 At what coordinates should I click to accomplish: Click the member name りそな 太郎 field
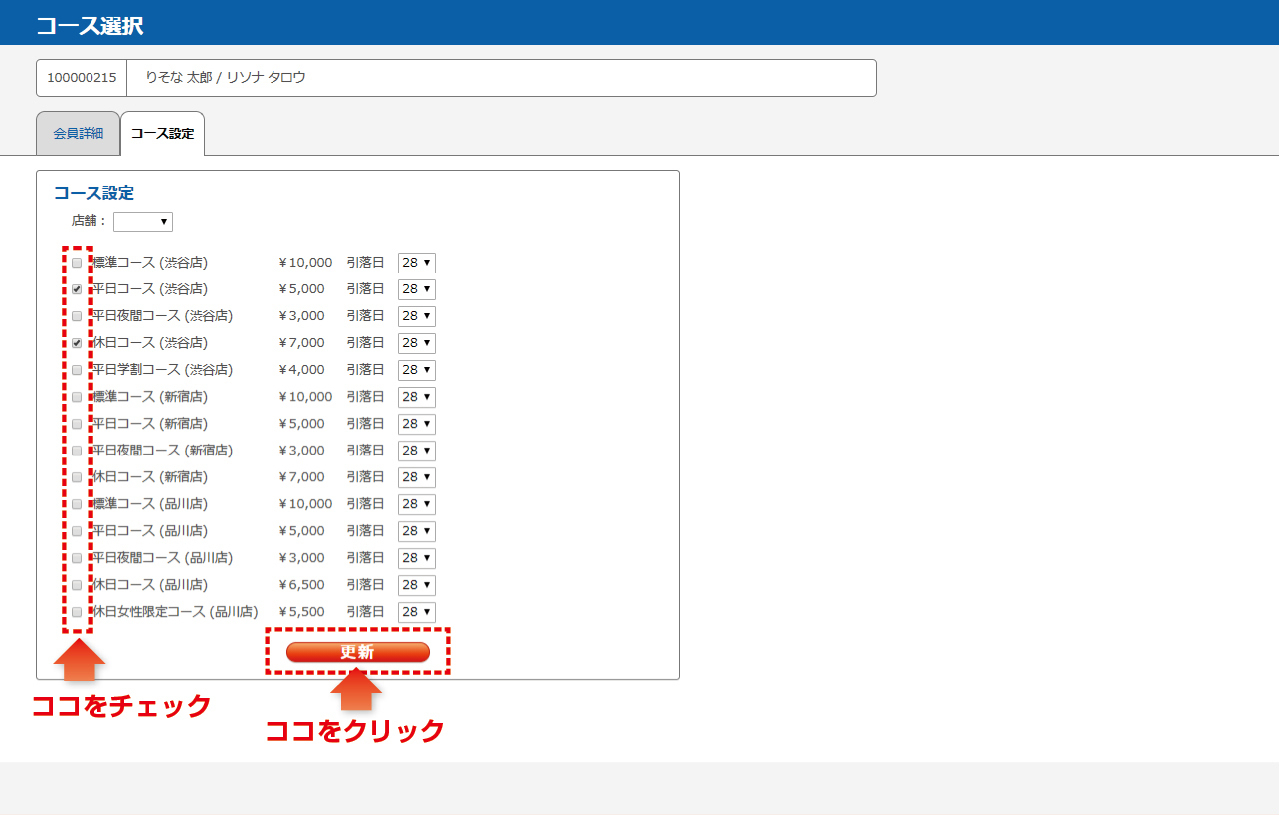(501, 77)
